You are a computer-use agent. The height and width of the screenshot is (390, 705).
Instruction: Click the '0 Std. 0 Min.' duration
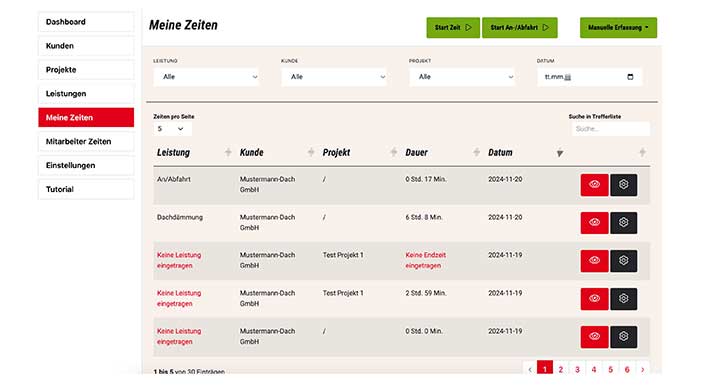click(424, 331)
